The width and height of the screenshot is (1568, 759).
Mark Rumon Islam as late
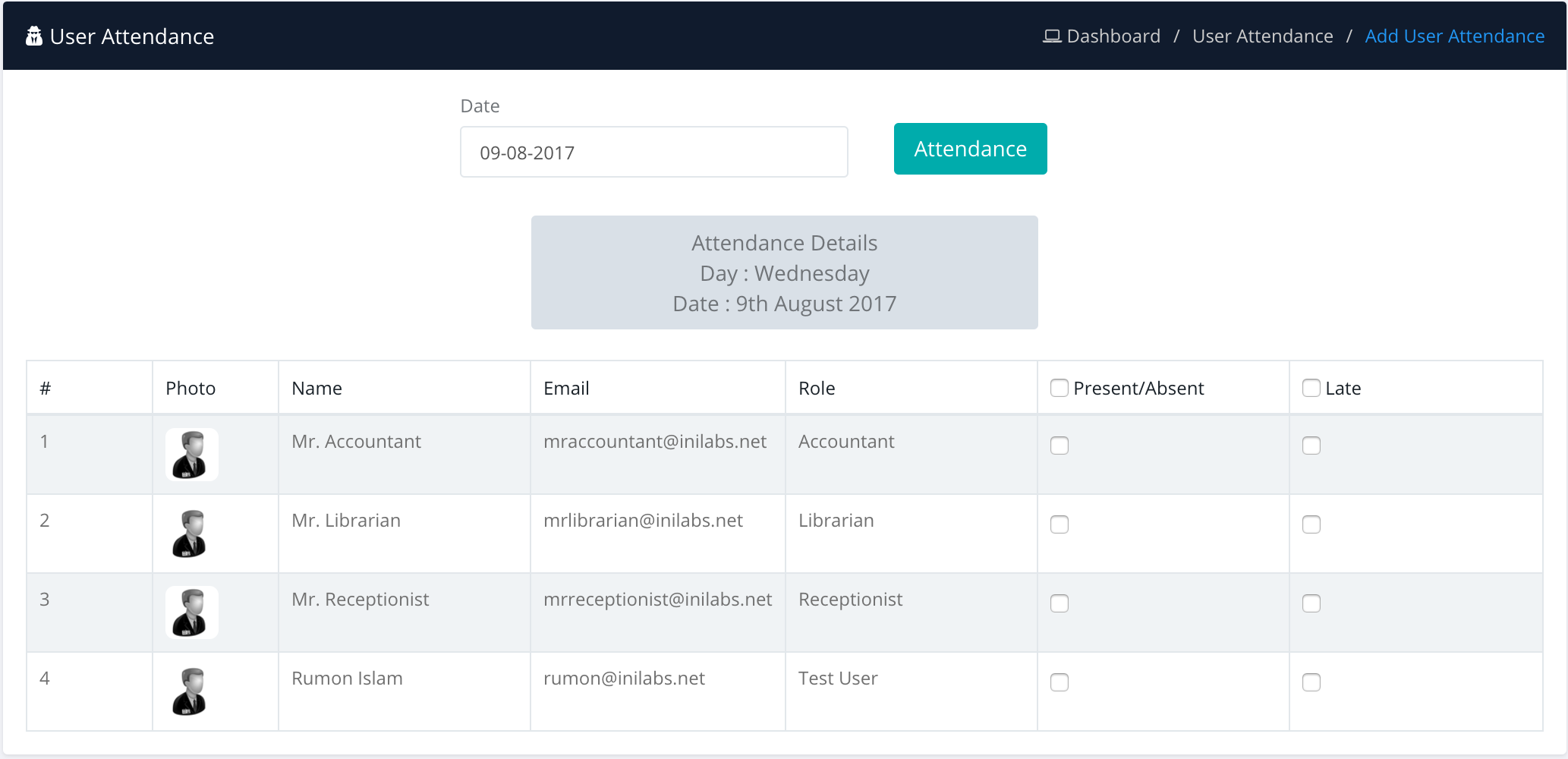click(x=1311, y=682)
